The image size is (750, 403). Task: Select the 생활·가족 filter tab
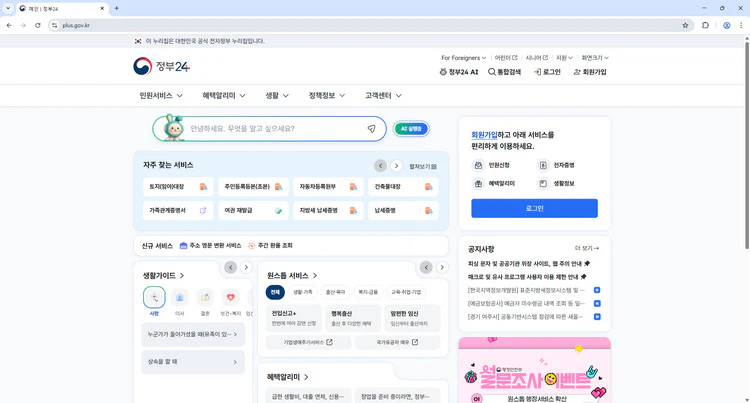tap(303, 292)
